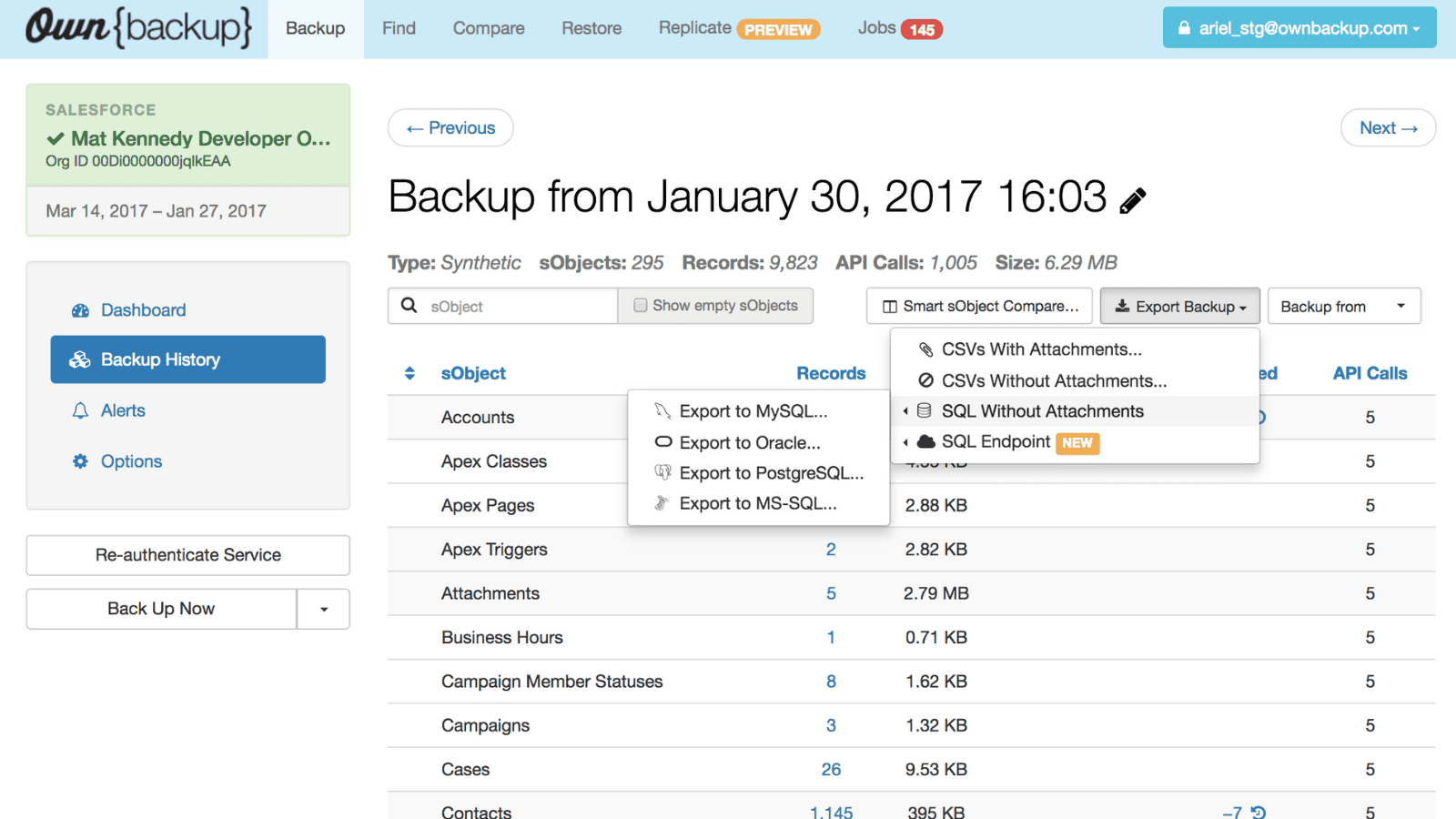The height and width of the screenshot is (819, 1456).
Task: Sort by API Calls column header
Action: (x=1370, y=373)
